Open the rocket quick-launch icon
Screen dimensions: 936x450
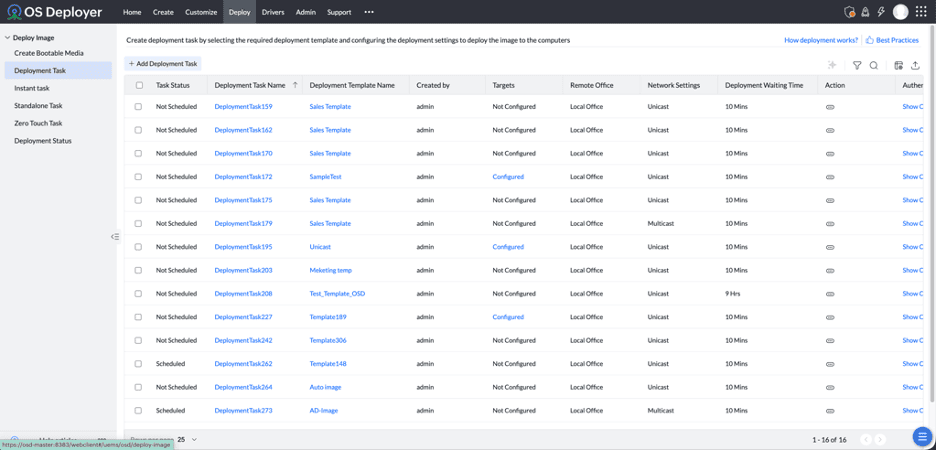(865, 12)
